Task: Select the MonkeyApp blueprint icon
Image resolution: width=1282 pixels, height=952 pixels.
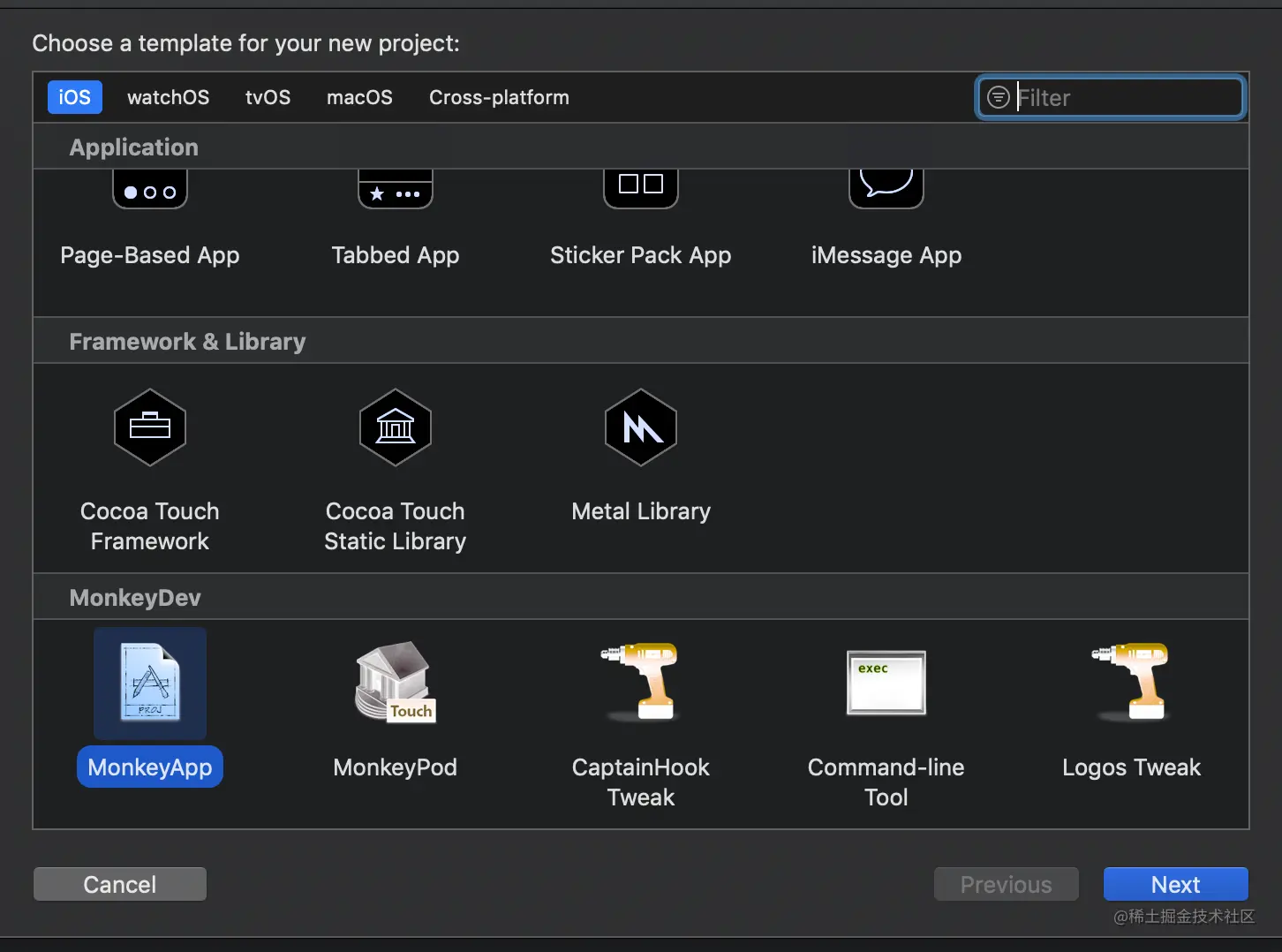Action: point(150,683)
